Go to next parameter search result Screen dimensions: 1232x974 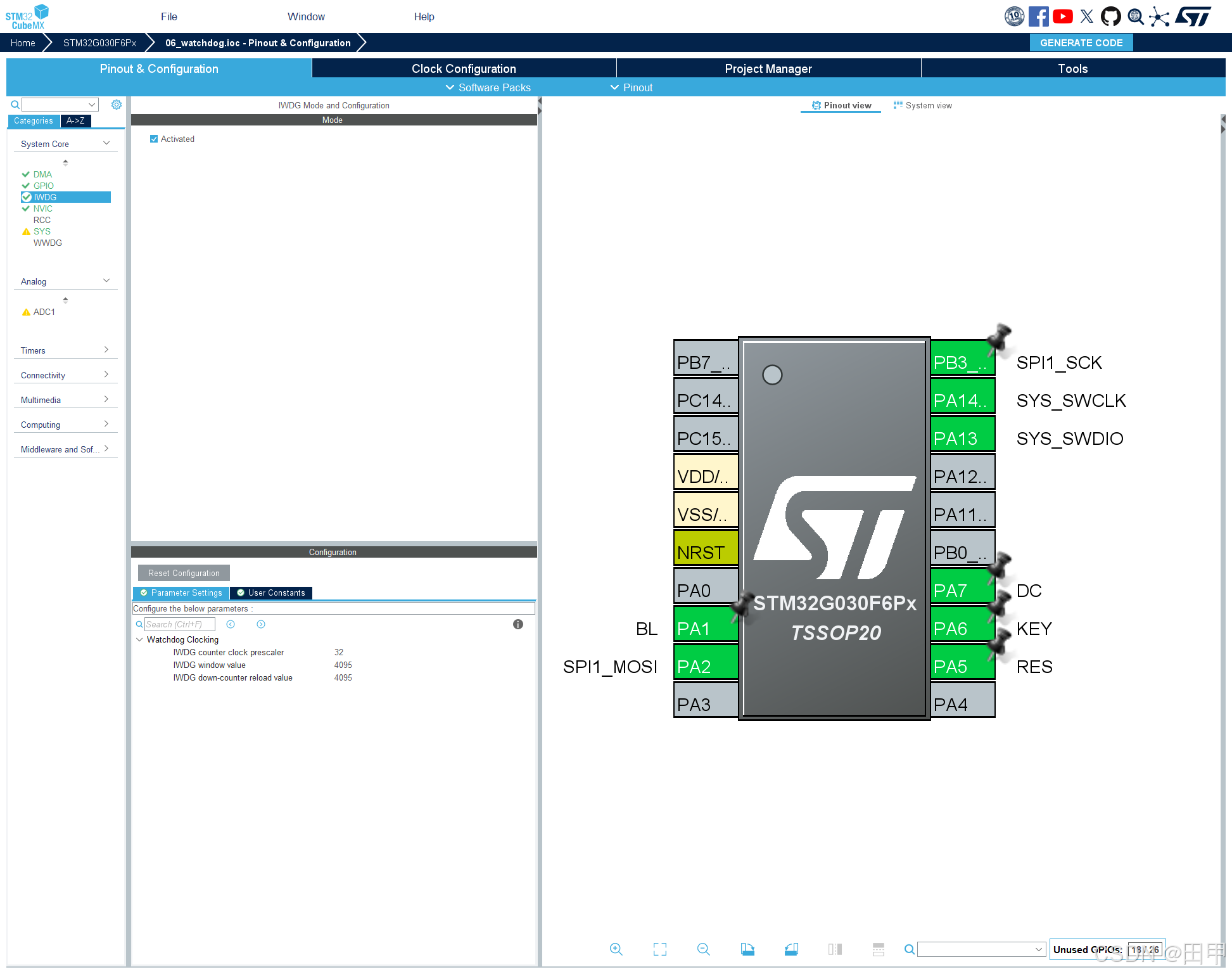point(261,624)
